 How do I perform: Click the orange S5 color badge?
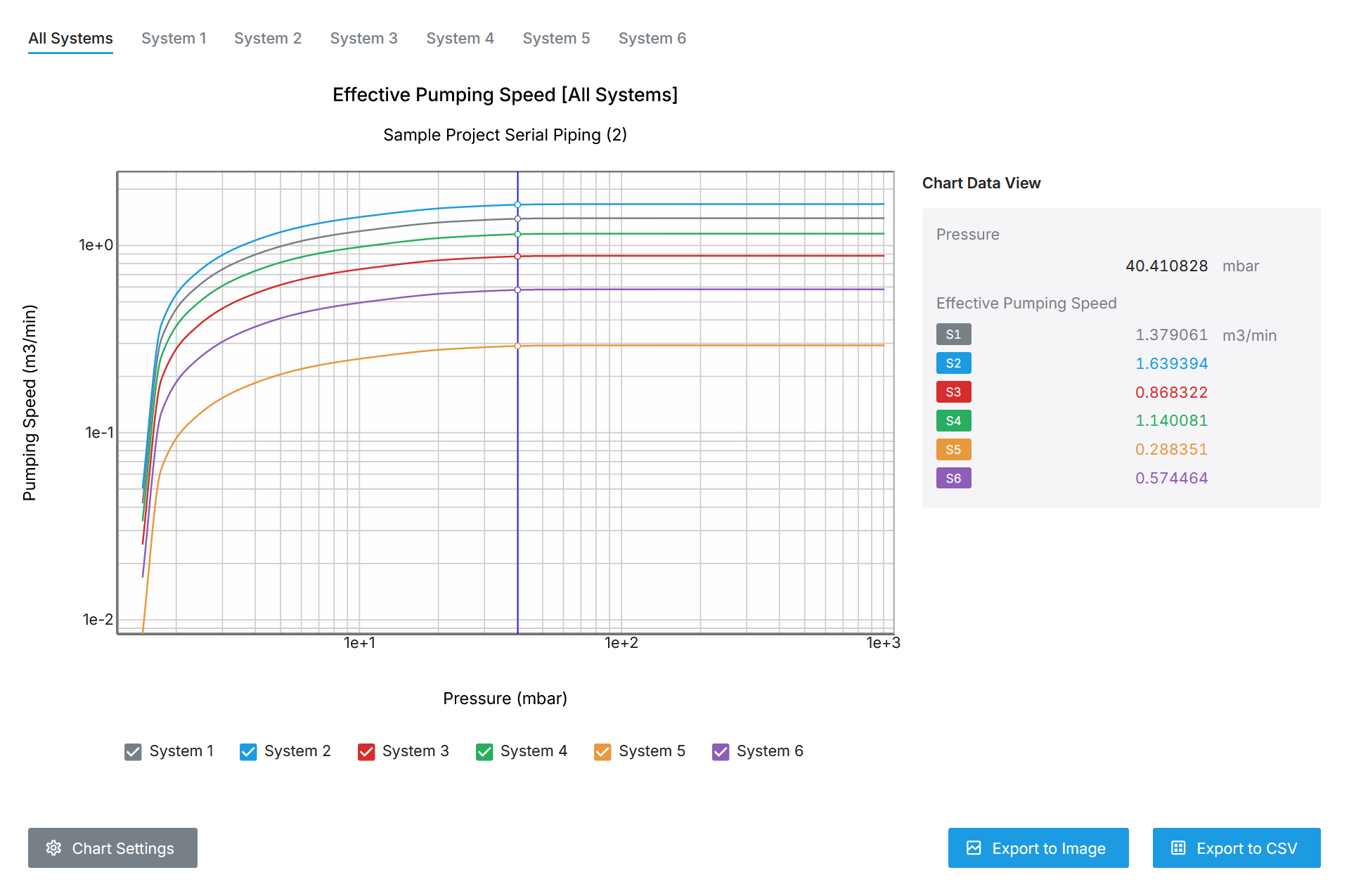pyautogui.click(x=953, y=450)
